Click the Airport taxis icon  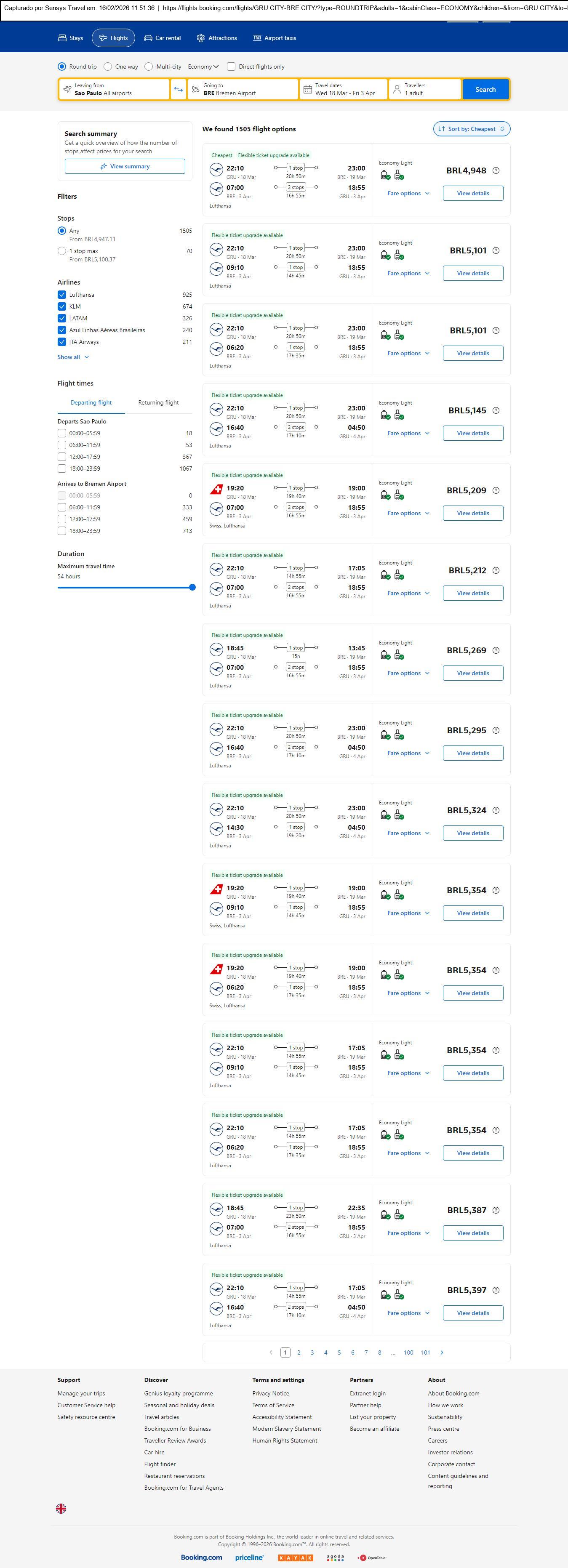pyautogui.click(x=257, y=38)
